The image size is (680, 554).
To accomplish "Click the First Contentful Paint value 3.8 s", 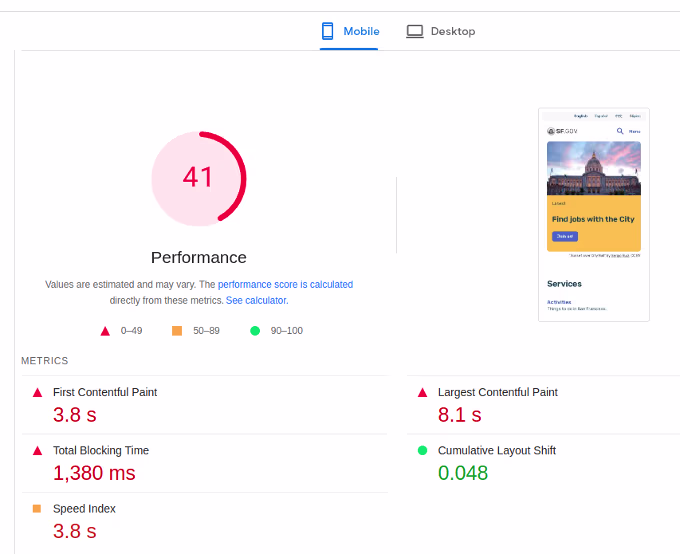I will click(75, 415).
